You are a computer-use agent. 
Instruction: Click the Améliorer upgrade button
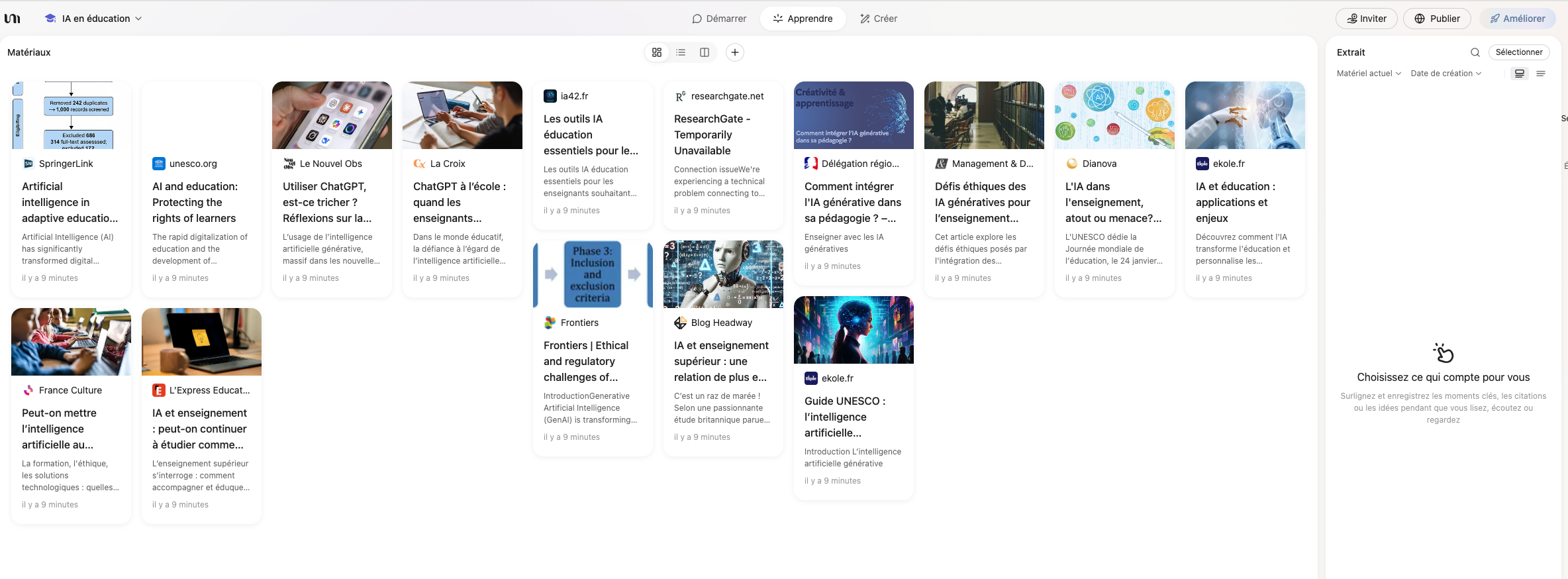point(1517,19)
